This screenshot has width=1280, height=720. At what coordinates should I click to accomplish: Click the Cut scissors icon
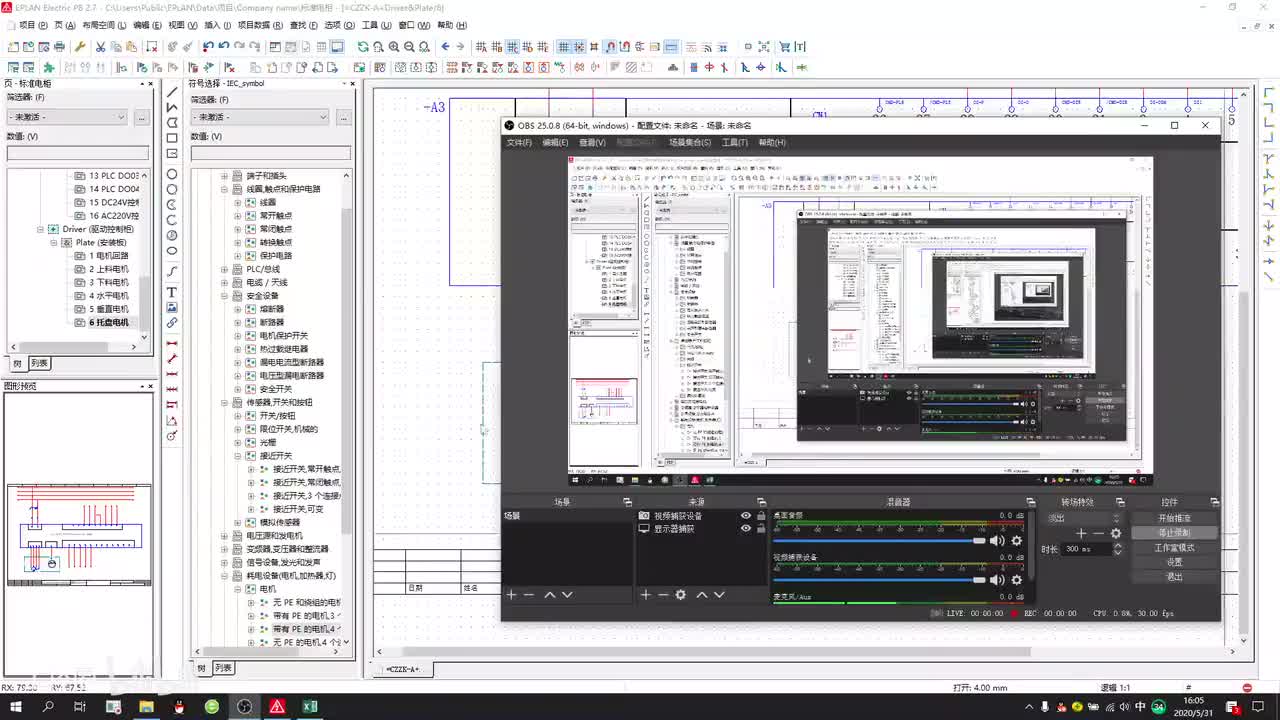pyautogui.click(x=100, y=47)
